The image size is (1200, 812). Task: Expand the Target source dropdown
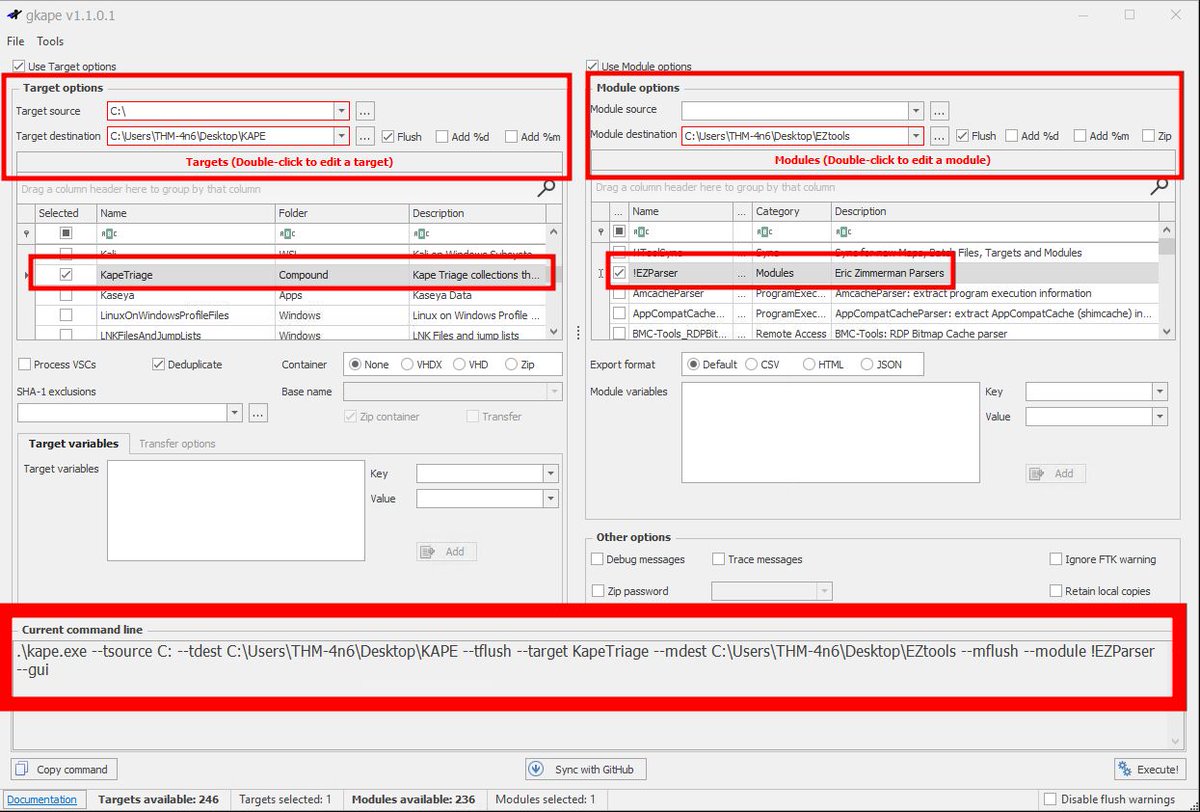click(341, 111)
